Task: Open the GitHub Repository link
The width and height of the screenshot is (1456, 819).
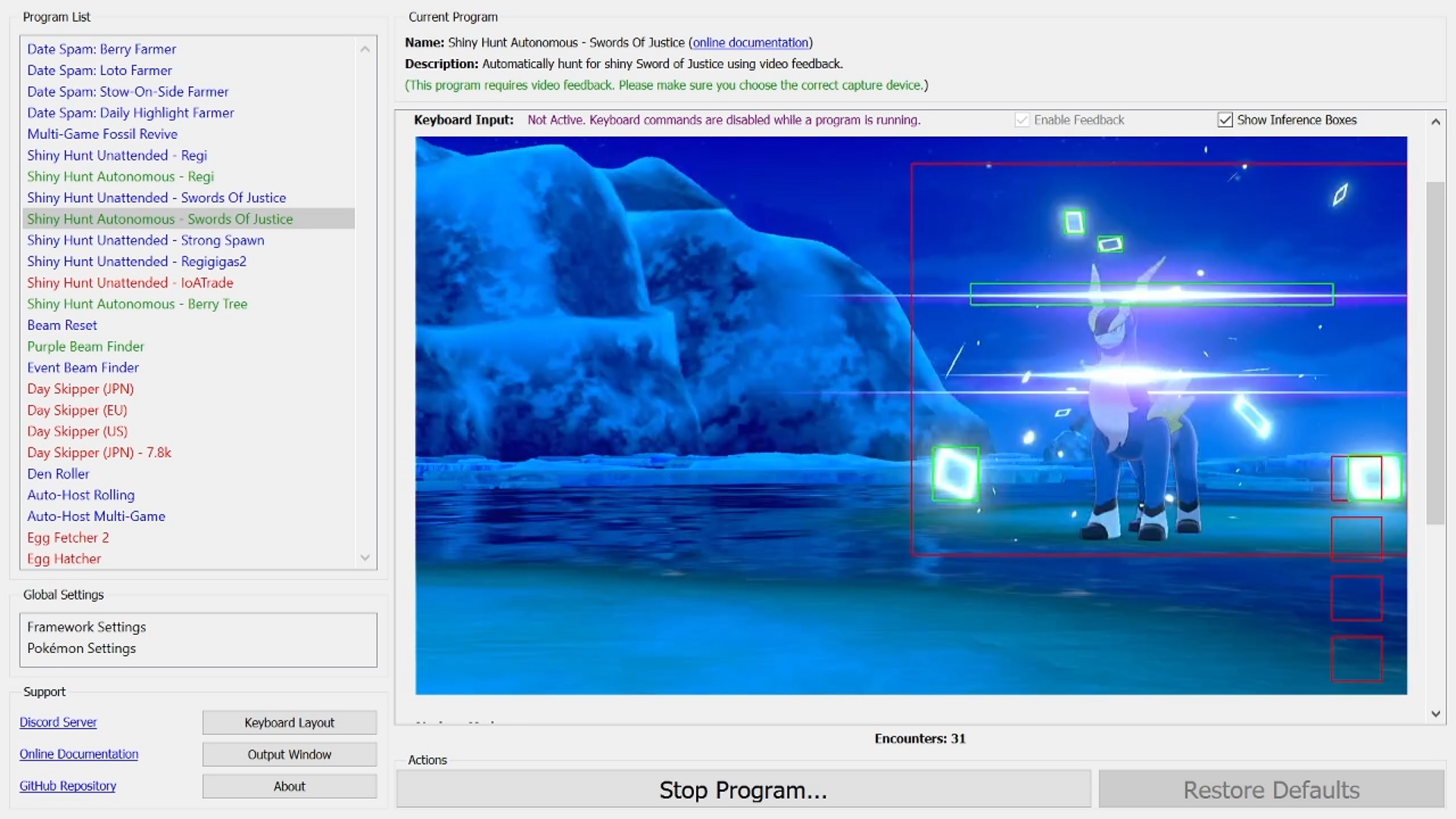Action: [x=67, y=786]
